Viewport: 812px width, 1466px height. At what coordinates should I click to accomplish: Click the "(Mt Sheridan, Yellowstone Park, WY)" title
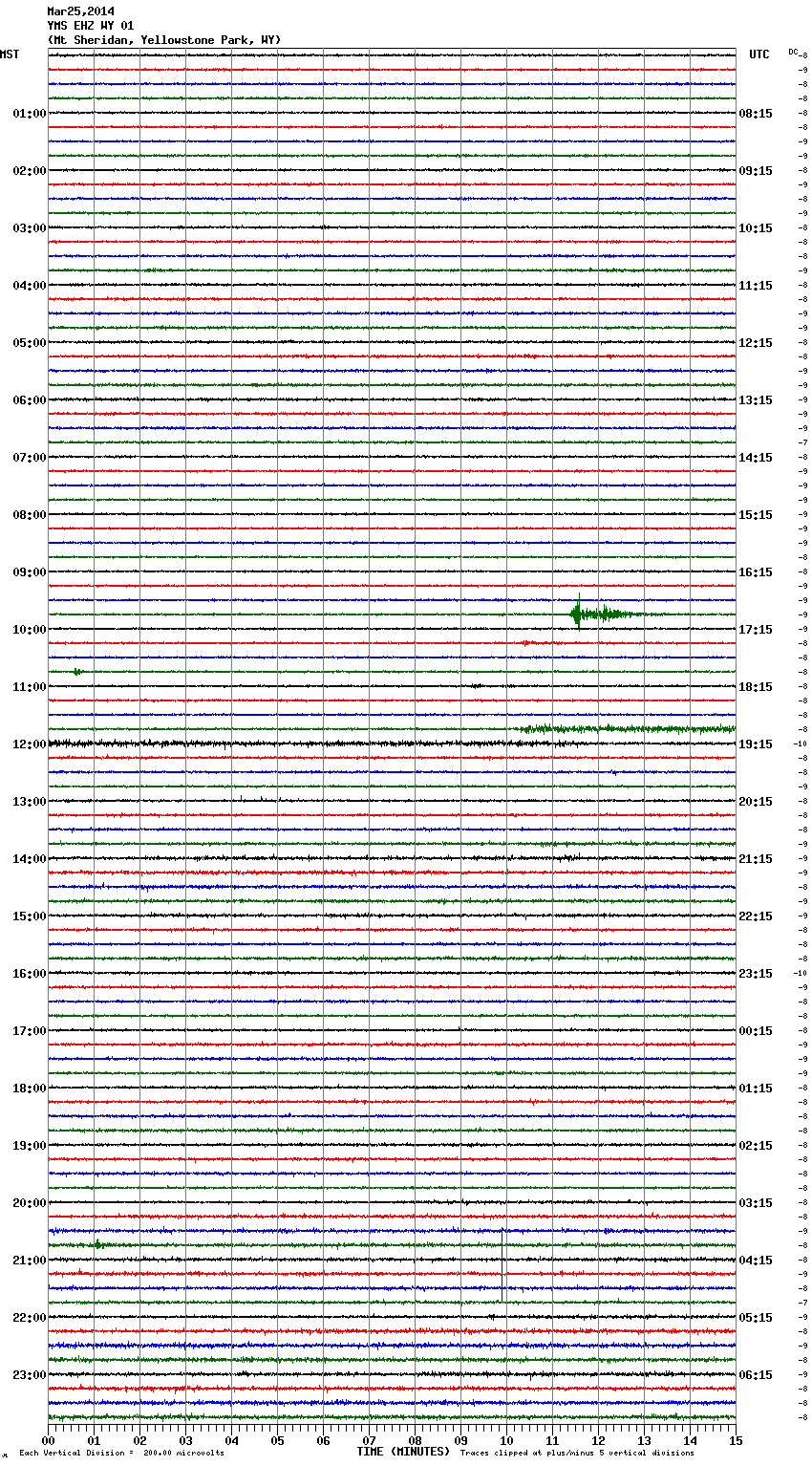164,40
